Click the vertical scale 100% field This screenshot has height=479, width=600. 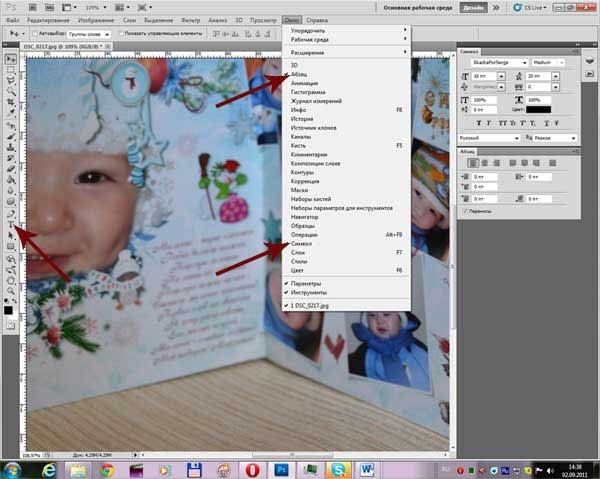pos(485,100)
